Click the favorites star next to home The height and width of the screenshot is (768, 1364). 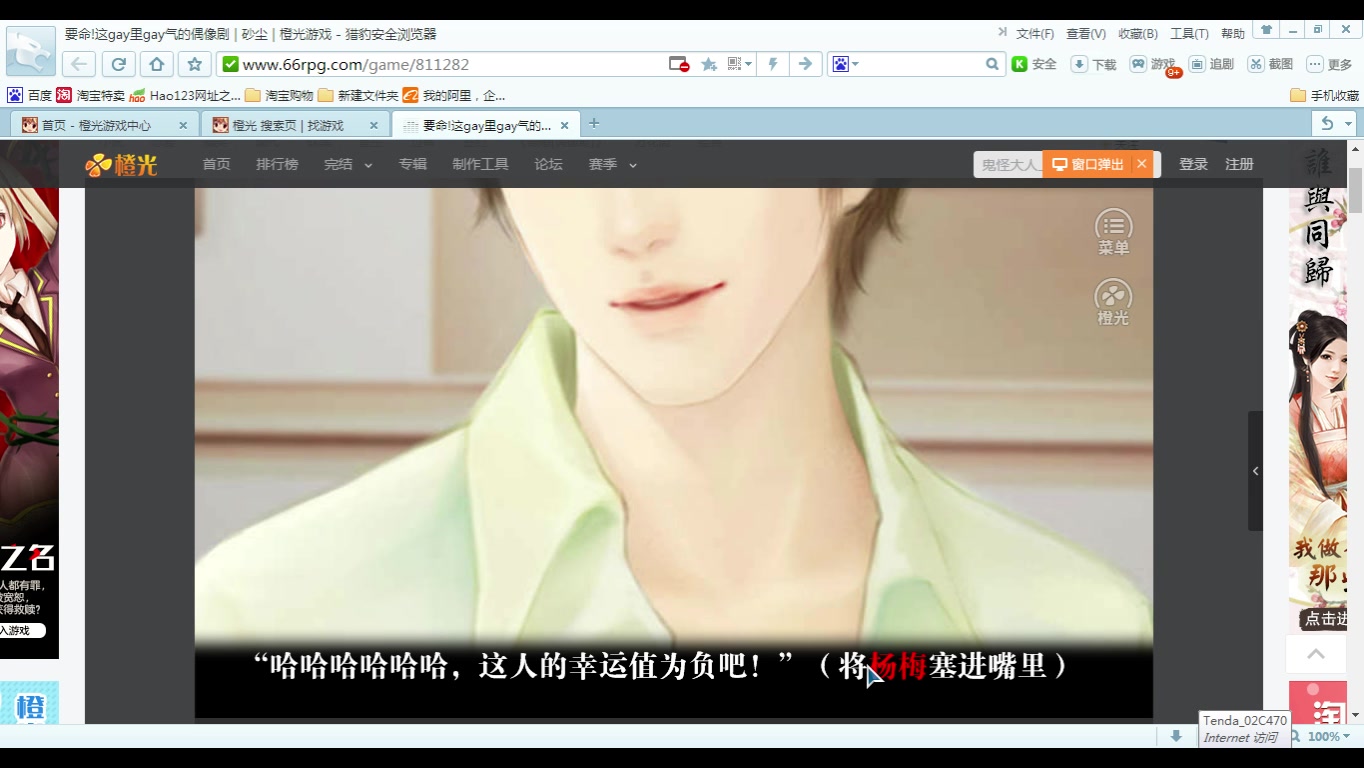pyautogui.click(x=195, y=64)
